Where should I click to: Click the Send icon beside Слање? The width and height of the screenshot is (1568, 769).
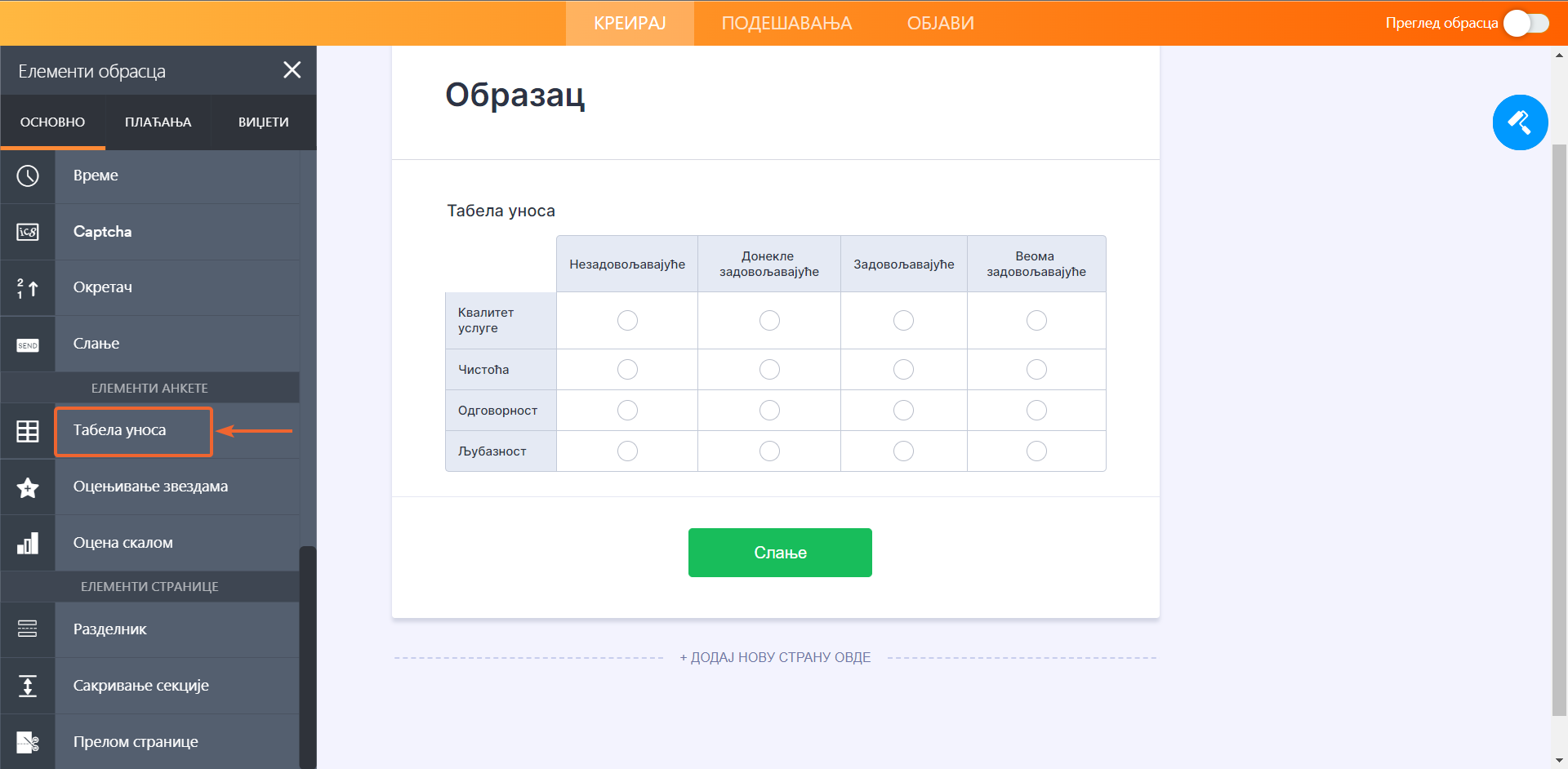pos(28,345)
